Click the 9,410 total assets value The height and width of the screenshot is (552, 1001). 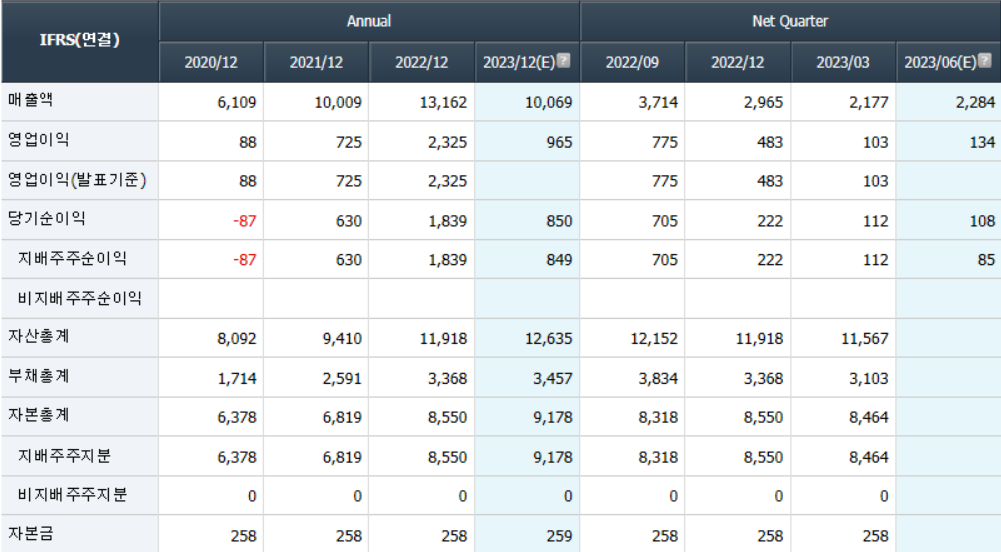tap(342, 338)
